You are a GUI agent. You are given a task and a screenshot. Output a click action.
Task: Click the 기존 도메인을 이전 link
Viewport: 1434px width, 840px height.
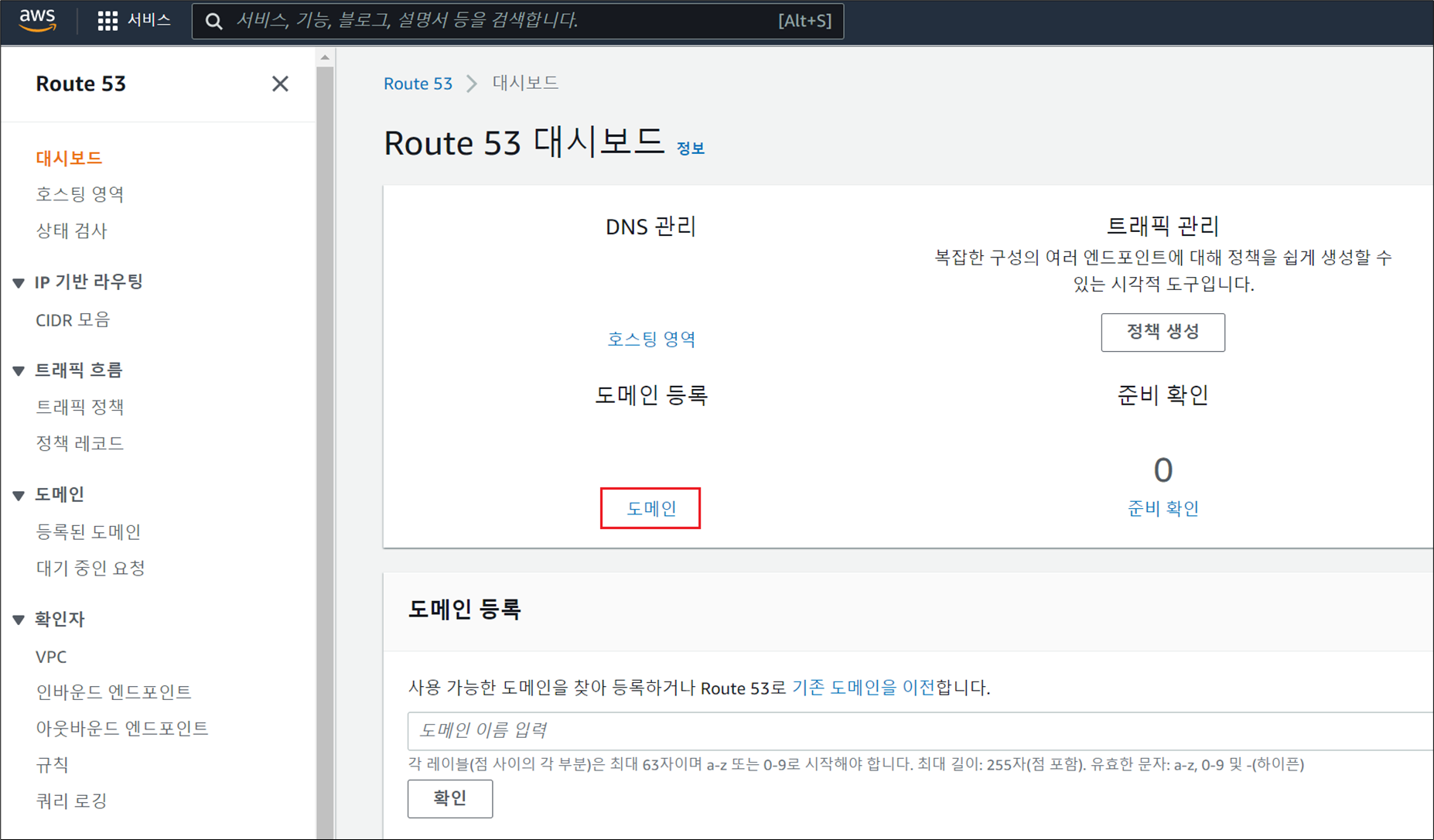point(863,688)
